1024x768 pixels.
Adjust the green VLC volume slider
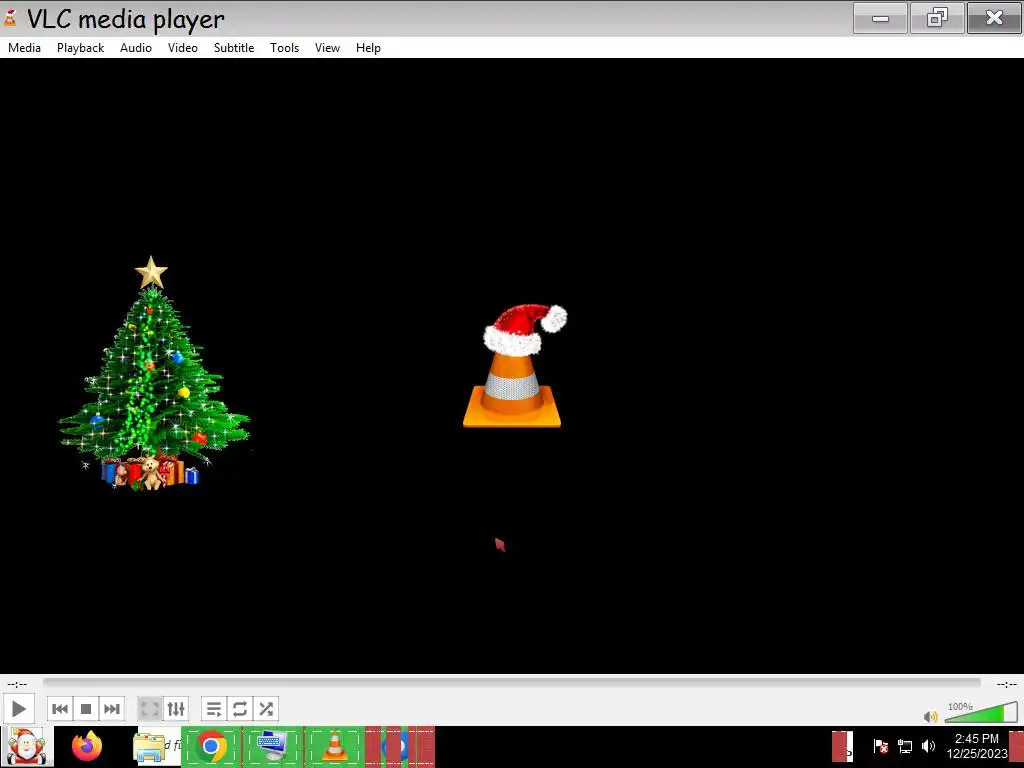981,712
